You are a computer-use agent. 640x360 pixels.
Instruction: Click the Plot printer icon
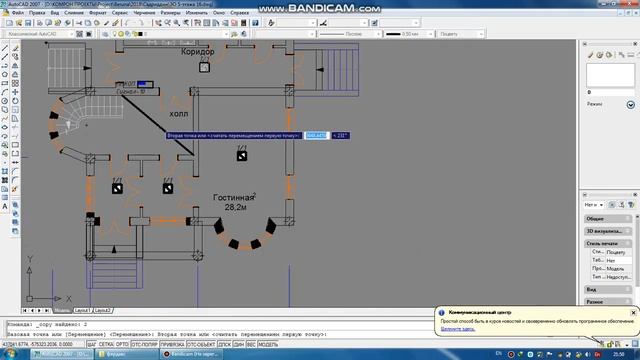pyautogui.click(x=40, y=23)
